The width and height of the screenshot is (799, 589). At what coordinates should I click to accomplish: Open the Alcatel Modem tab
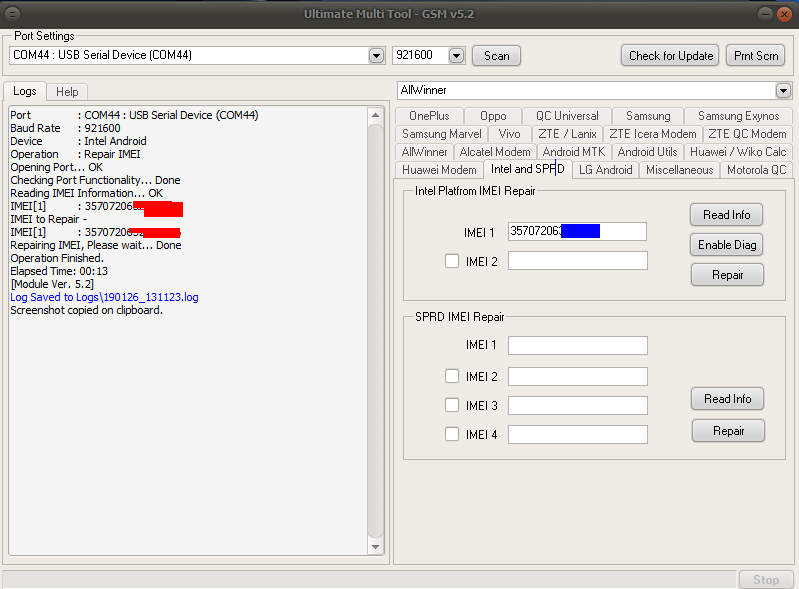pyautogui.click(x=495, y=152)
